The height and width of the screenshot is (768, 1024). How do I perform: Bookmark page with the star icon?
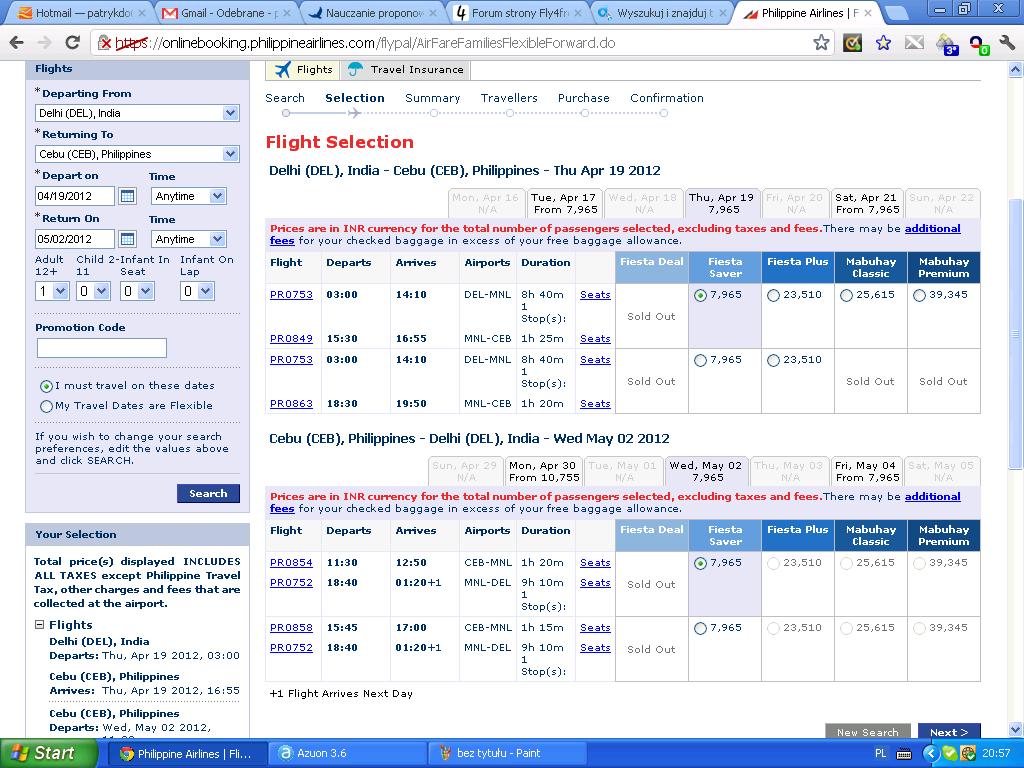click(821, 43)
